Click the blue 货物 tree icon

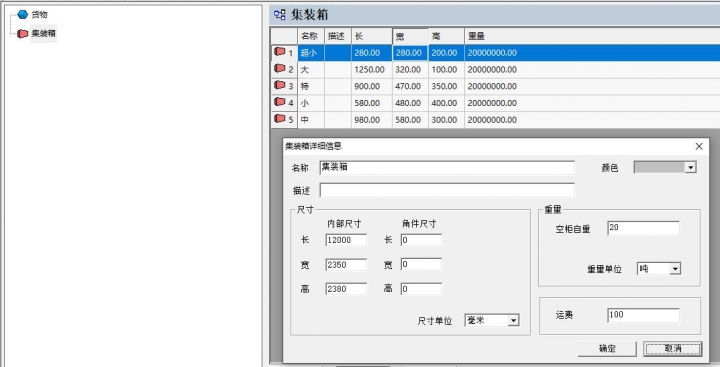coord(22,15)
